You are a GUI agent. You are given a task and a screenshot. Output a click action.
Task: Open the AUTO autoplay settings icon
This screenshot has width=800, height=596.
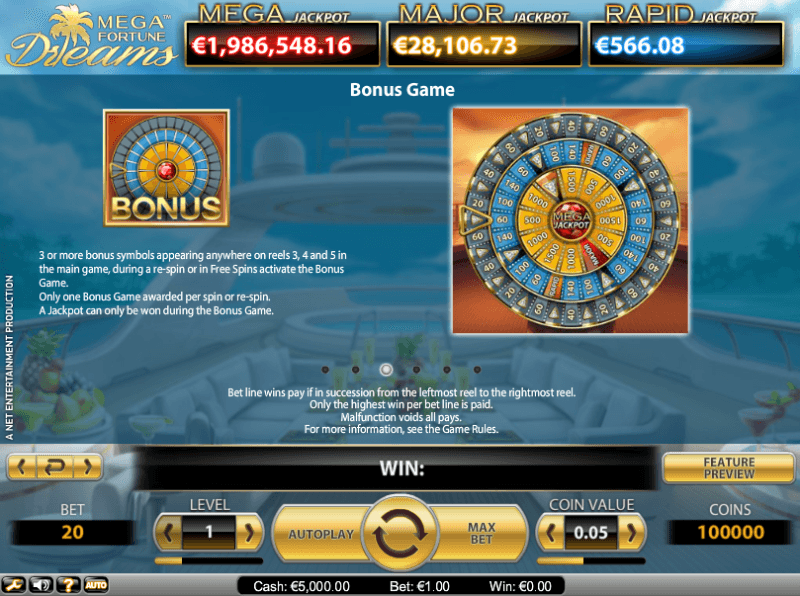(x=95, y=585)
